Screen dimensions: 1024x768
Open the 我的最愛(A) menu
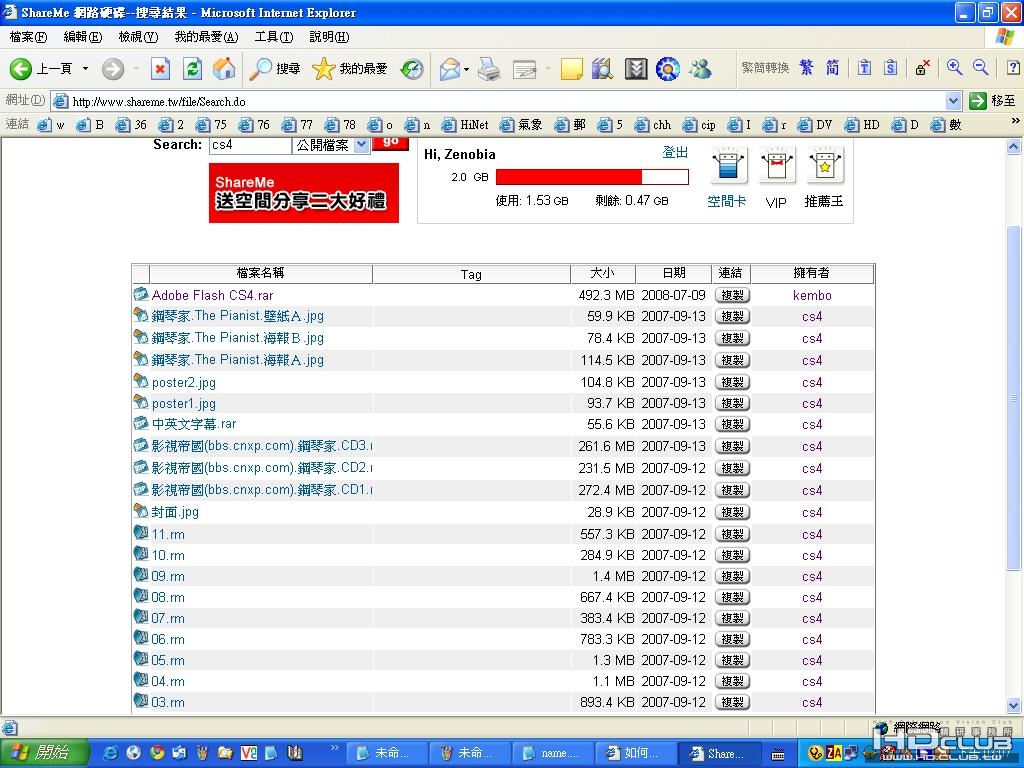[206, 37]
